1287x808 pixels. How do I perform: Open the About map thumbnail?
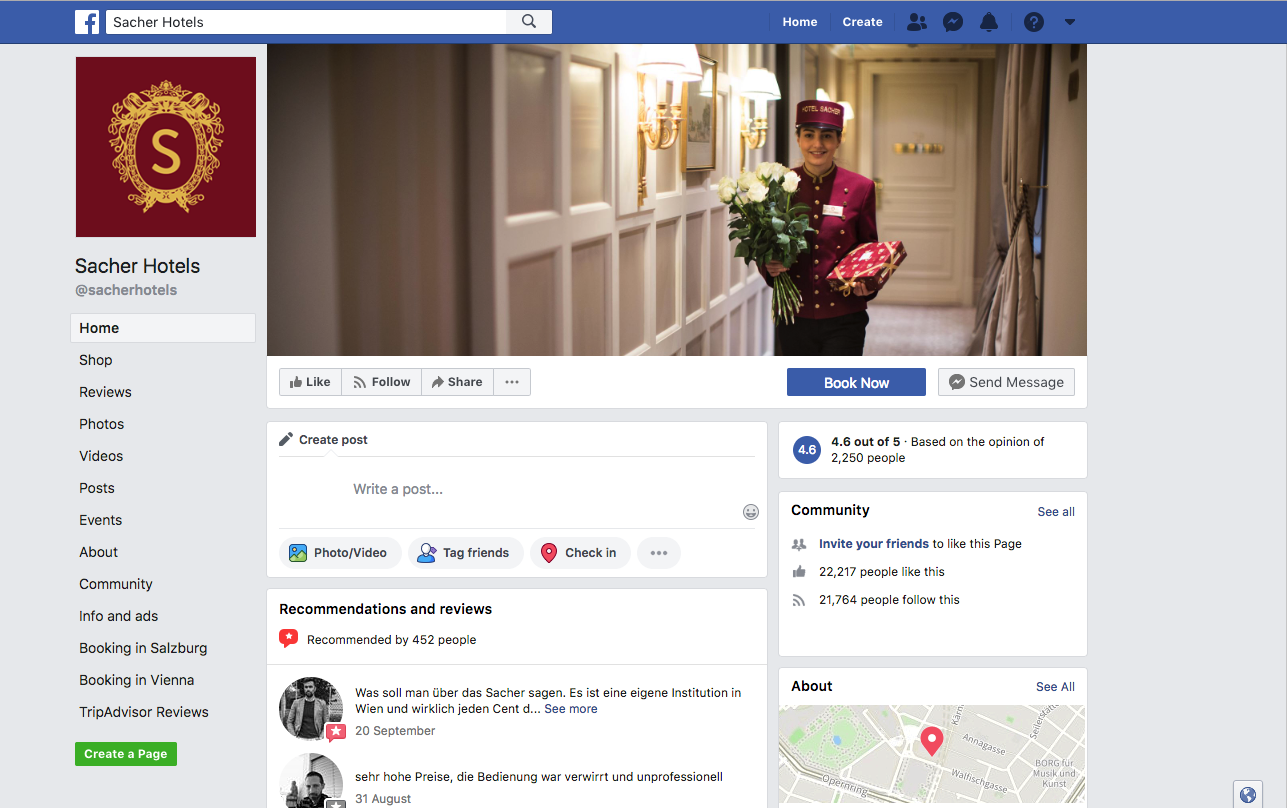932,756
